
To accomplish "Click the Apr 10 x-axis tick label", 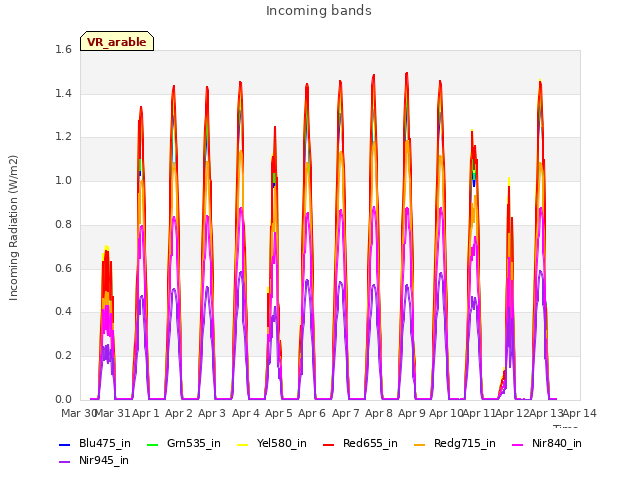I will tap(446, 413).
